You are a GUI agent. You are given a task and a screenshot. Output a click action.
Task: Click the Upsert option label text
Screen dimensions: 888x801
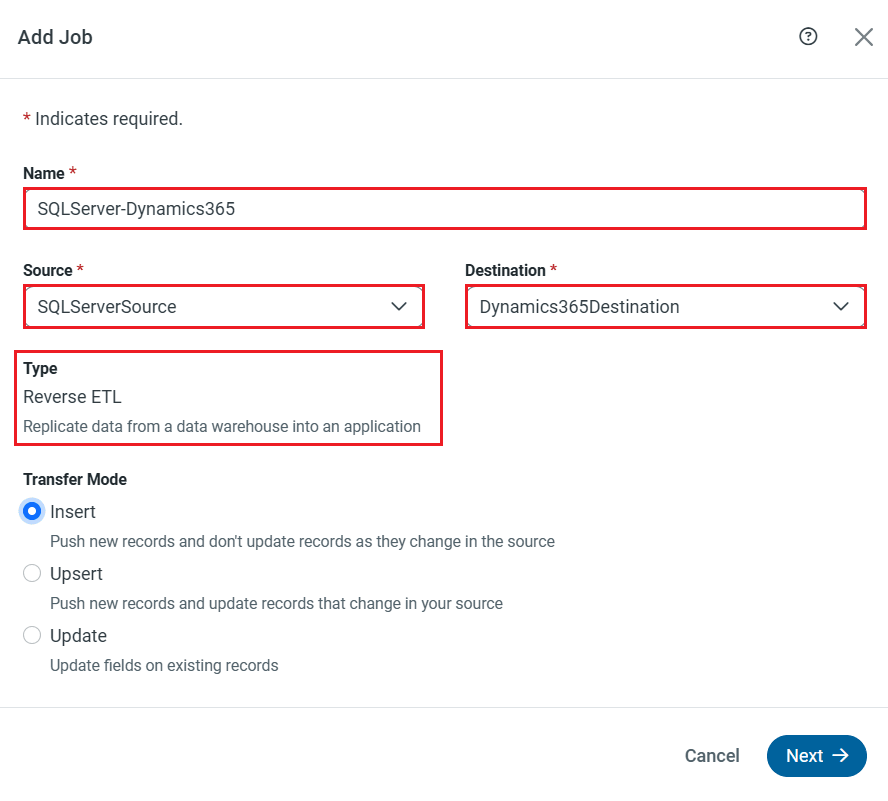tap(77, 574)
